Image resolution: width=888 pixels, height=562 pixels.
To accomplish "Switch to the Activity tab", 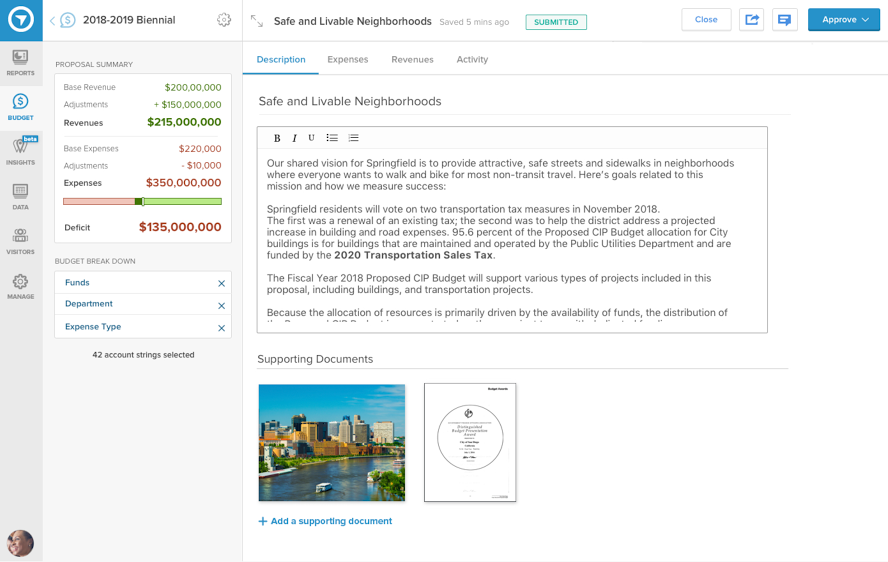I will [x=472, y=59].
